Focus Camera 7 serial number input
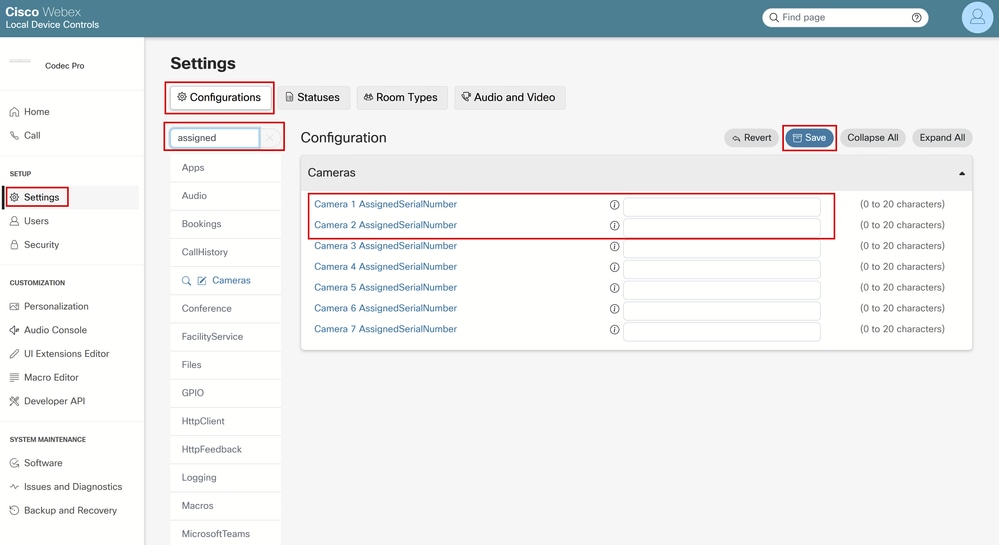The width and height of the screenshot is (999, 545). 721,331
